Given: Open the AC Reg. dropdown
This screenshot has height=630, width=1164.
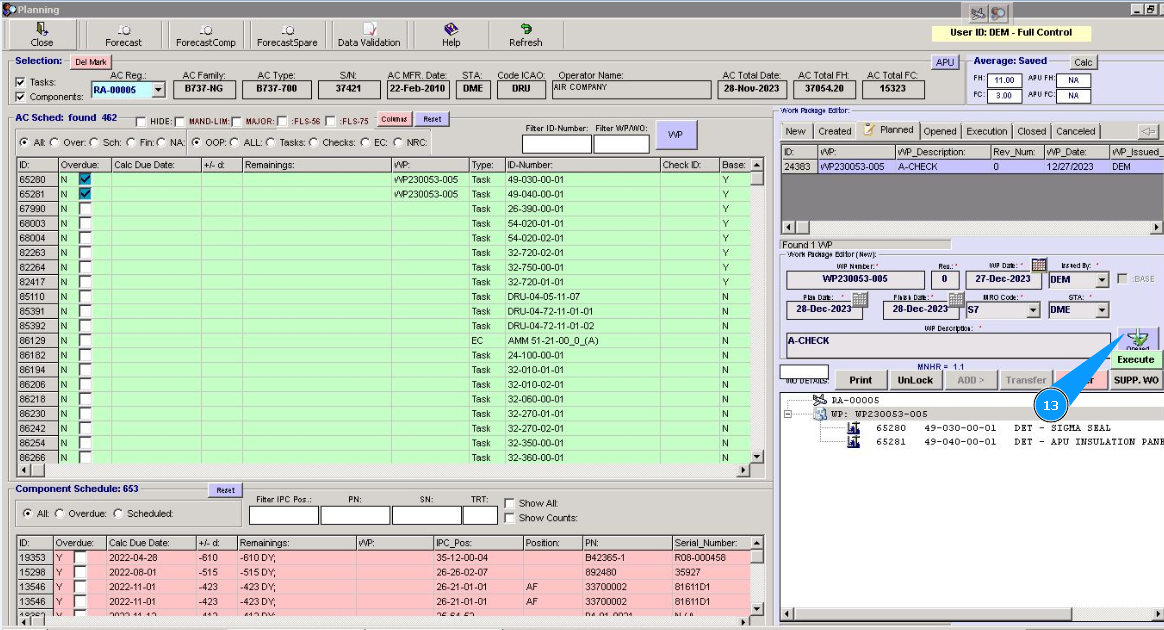Looking at the screenshot, I should tap(158, 90).
